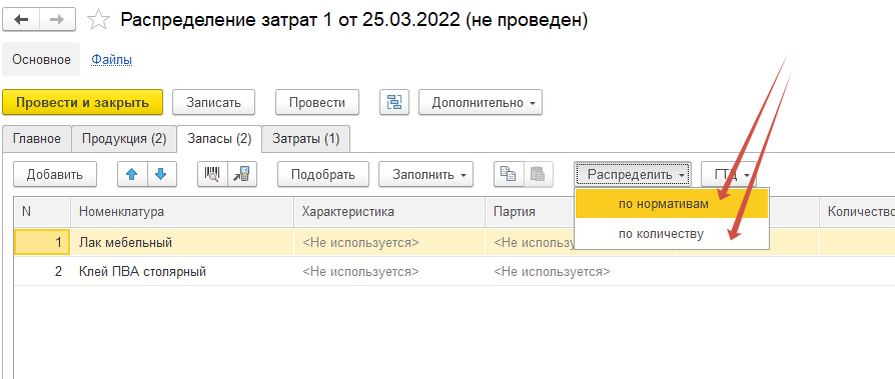The width and height of the screenshot is (895, 379).
Task: Select "Клей ПВА столярный" cell
Action: click(x=182, y=272)
